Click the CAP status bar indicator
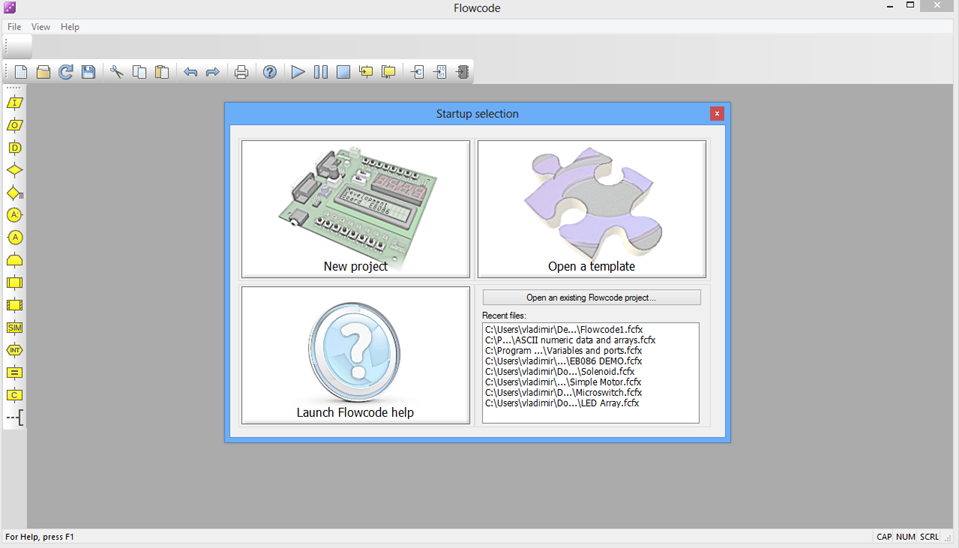This screenshot has width=959, height=548. pos(884,537)
